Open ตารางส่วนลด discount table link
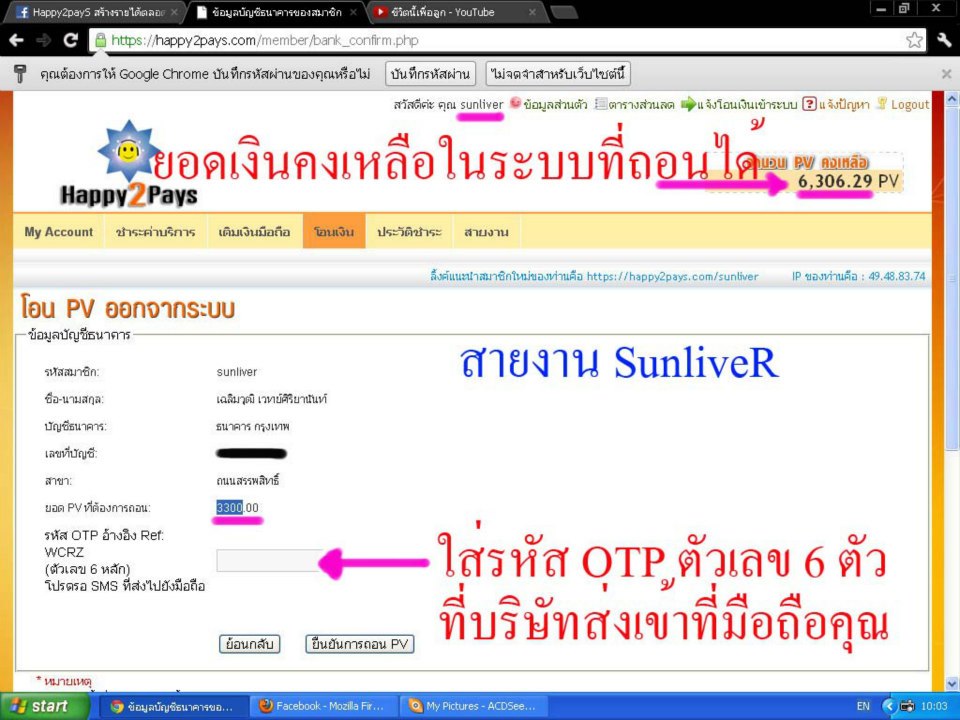 point(636,104)
